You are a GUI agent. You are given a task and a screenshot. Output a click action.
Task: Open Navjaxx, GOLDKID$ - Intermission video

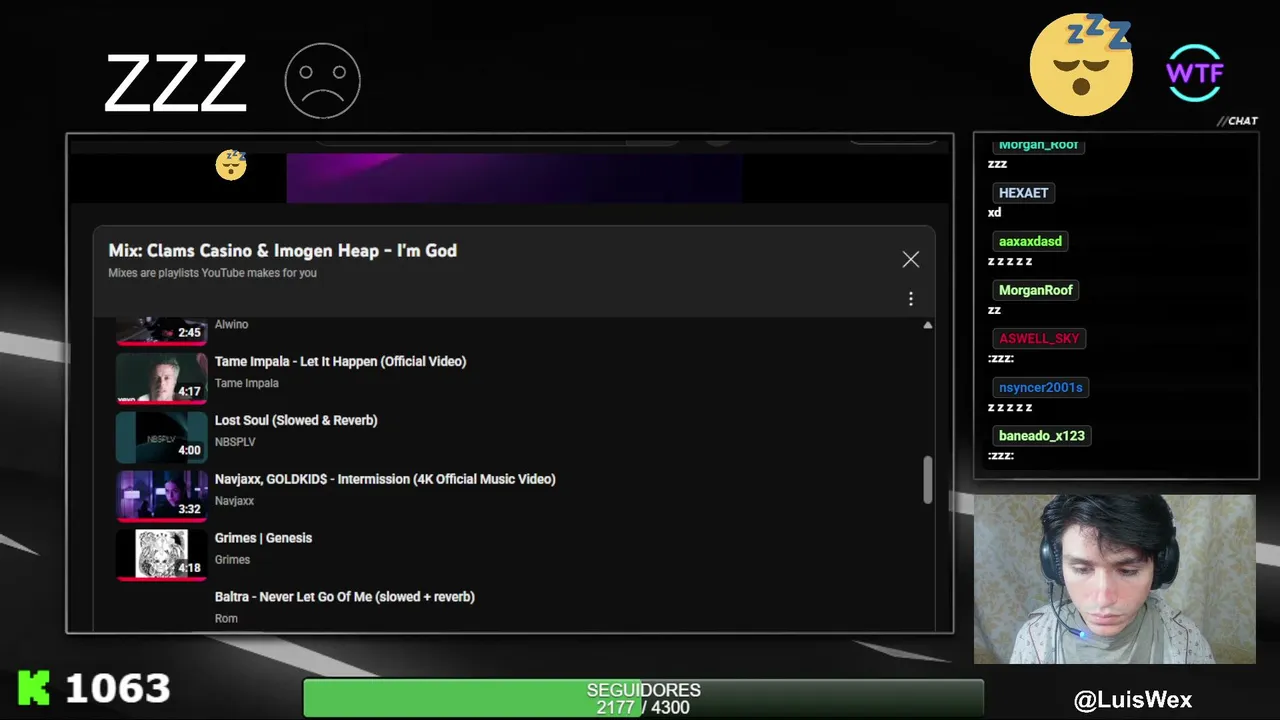tap(385, 479)
